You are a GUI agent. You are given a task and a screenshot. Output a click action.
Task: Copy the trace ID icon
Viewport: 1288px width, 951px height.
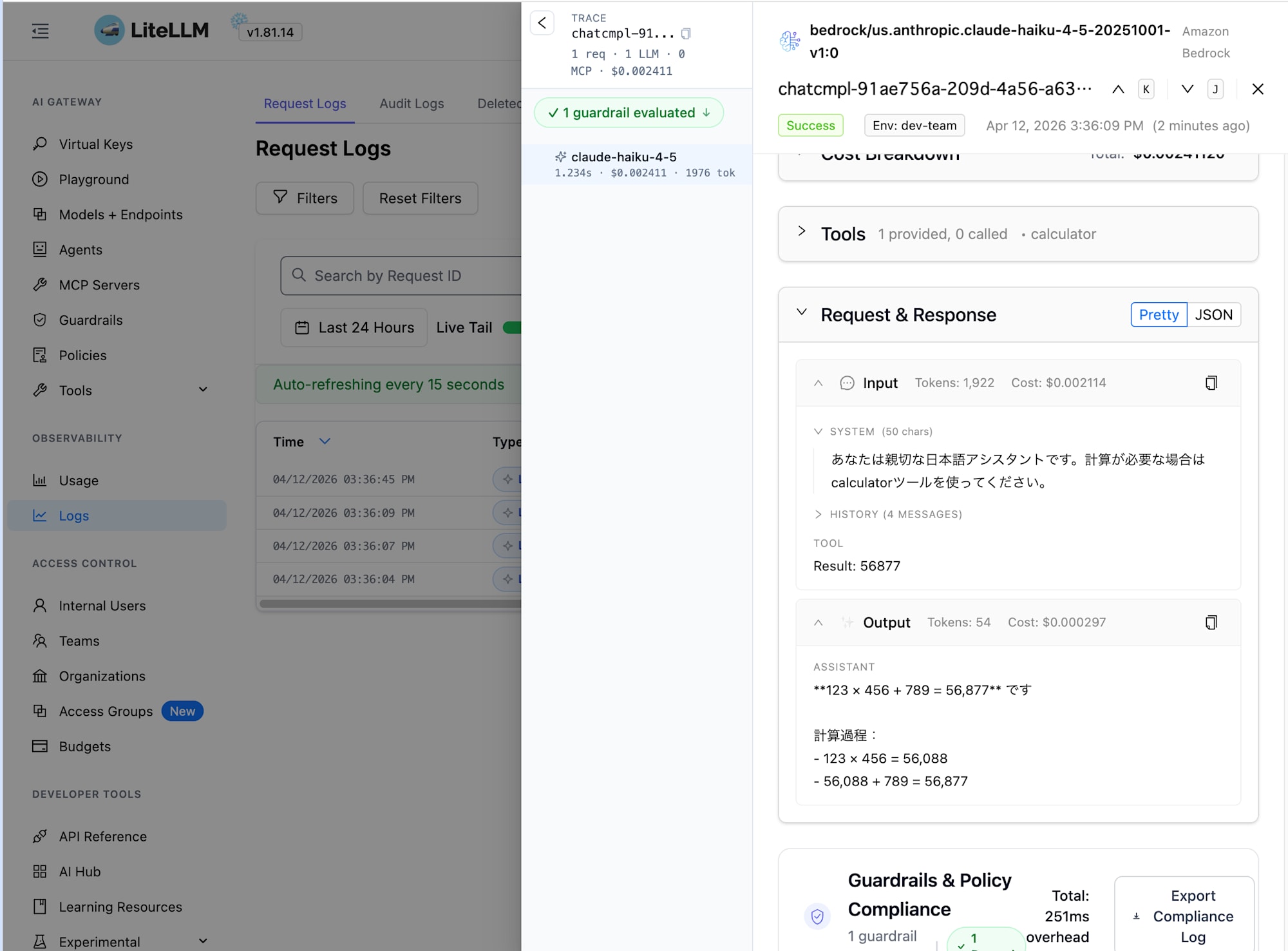[x=686, y=34]
